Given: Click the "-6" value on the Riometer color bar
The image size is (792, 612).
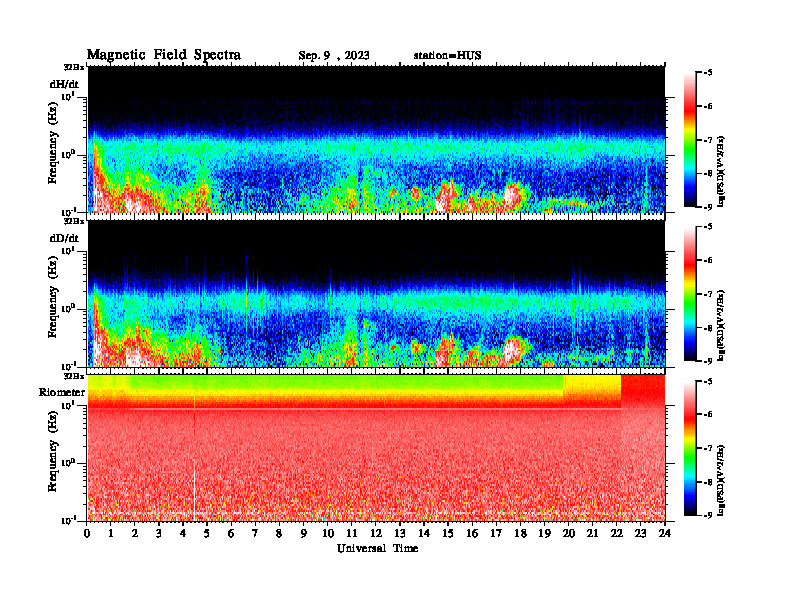Looking at the screenshot, I should pos(708,415).
